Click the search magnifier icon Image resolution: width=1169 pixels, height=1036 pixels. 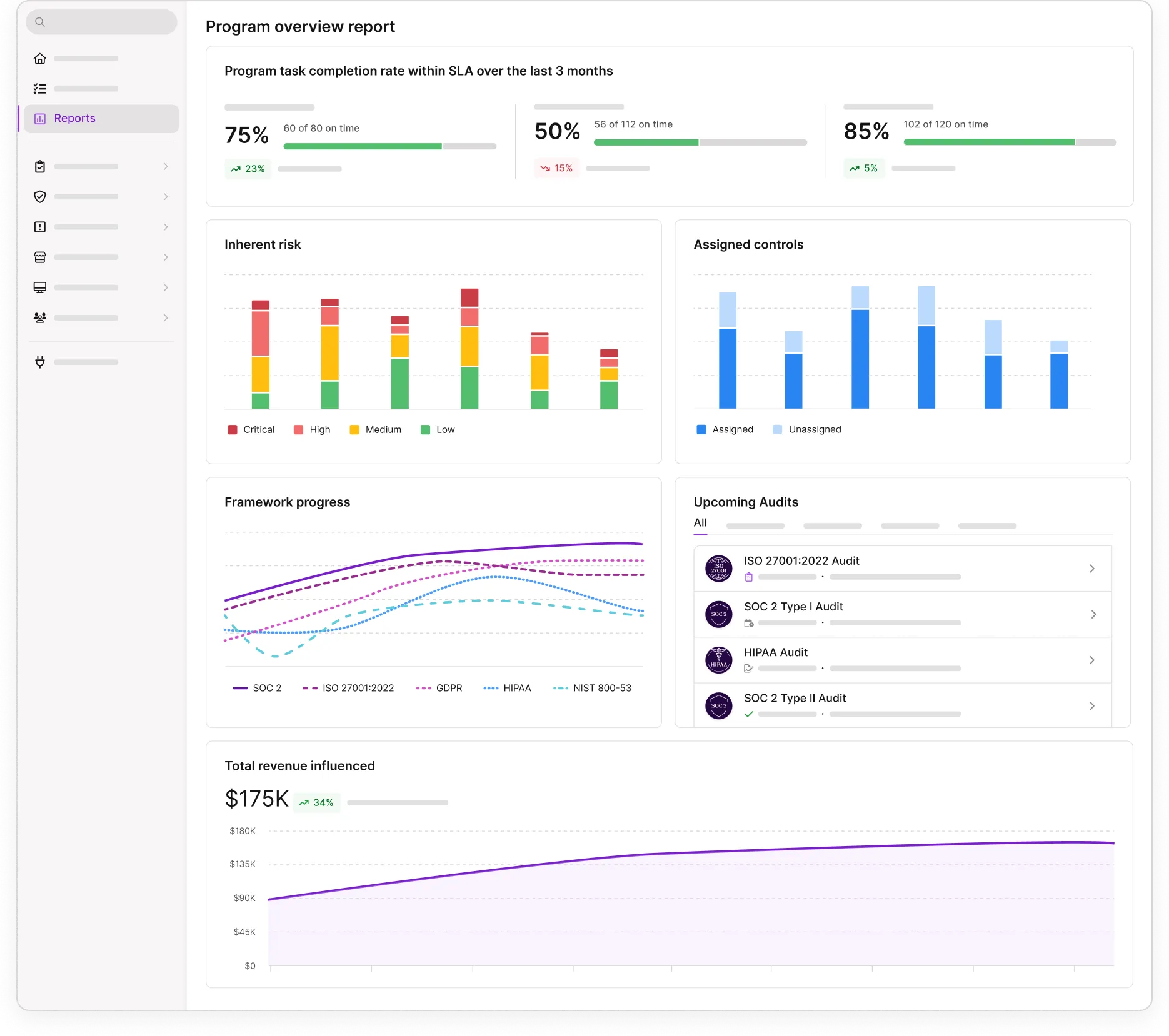(40, 22)
